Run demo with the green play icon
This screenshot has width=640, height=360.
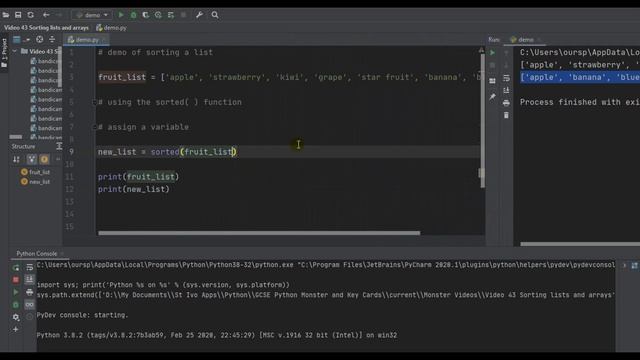(121, 15)
